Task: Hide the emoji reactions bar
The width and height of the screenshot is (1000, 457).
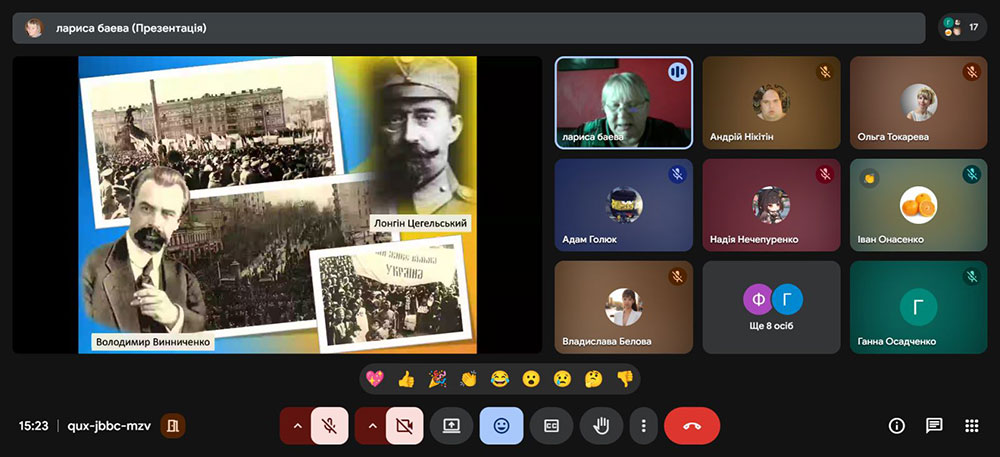Action: click(501, 425)
